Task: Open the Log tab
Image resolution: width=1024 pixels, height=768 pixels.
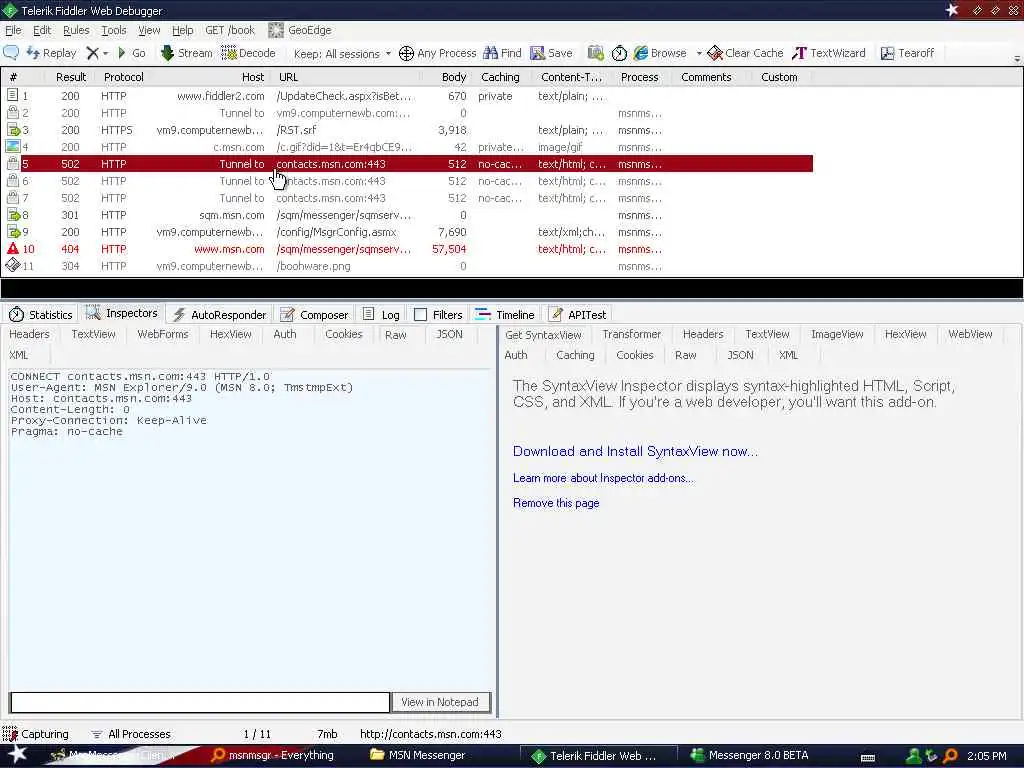Action: [x=381, y=315]
